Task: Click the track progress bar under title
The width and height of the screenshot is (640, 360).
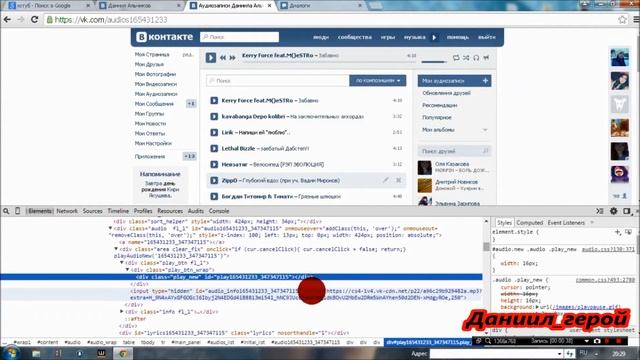Action: [x=329, y=62]
